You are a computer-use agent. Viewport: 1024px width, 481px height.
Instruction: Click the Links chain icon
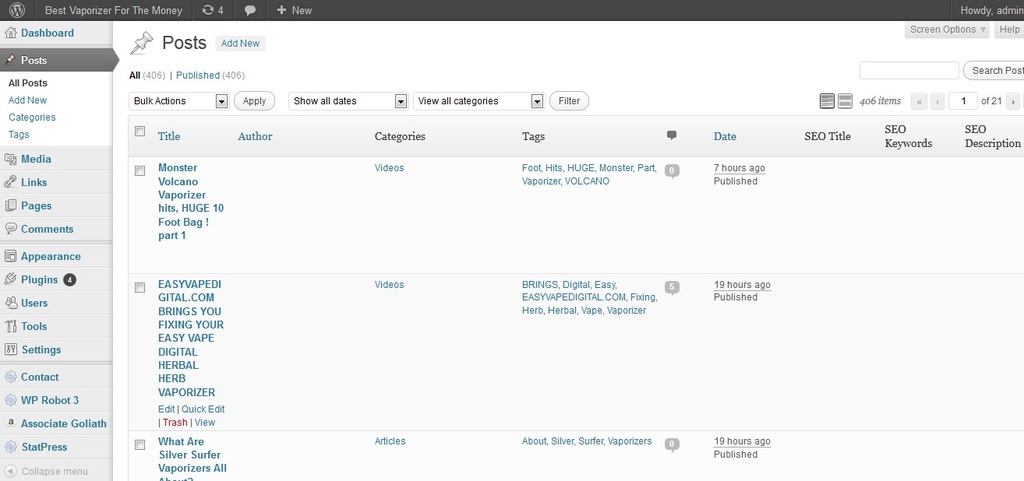coord(10,182)
